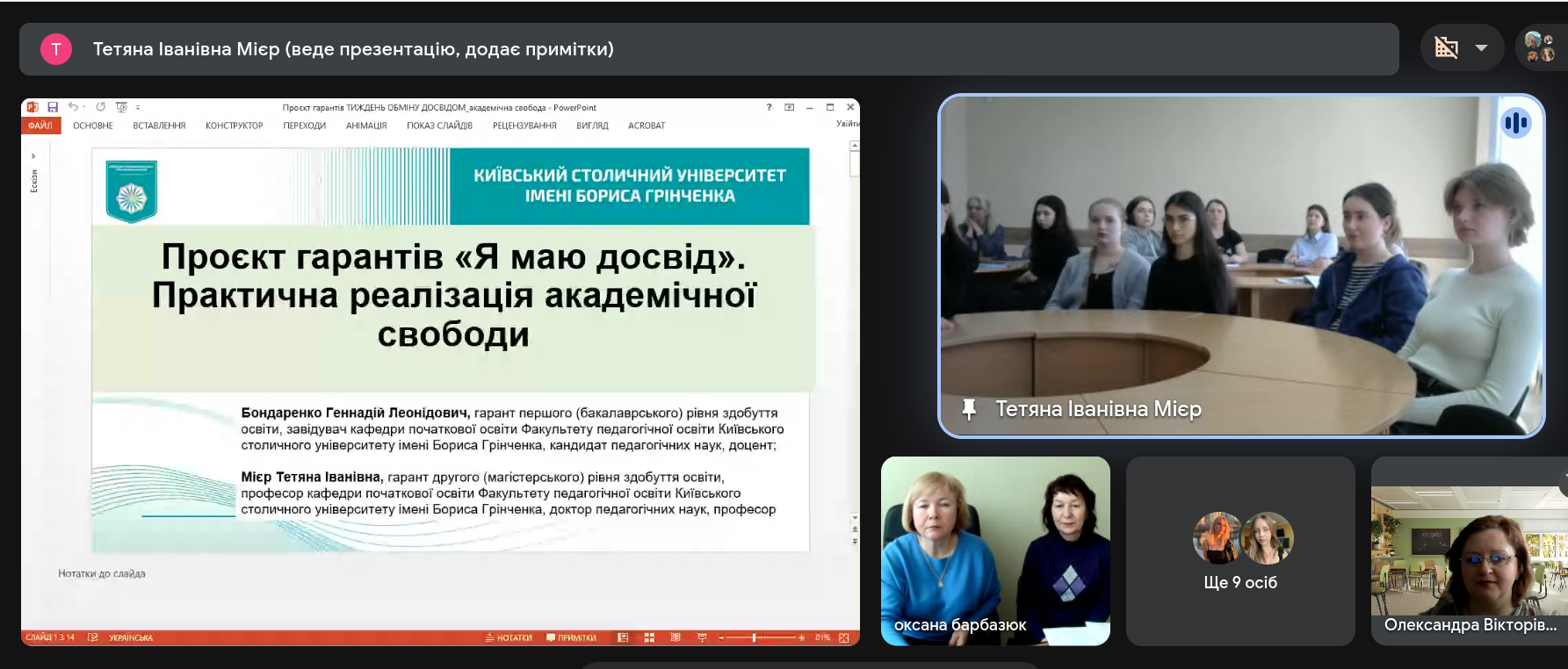Image resolution: width=1568 pixels, height=669 pixels.
Task: Open Slide Sorter view in status bar
Action: [x=649, y=637]
